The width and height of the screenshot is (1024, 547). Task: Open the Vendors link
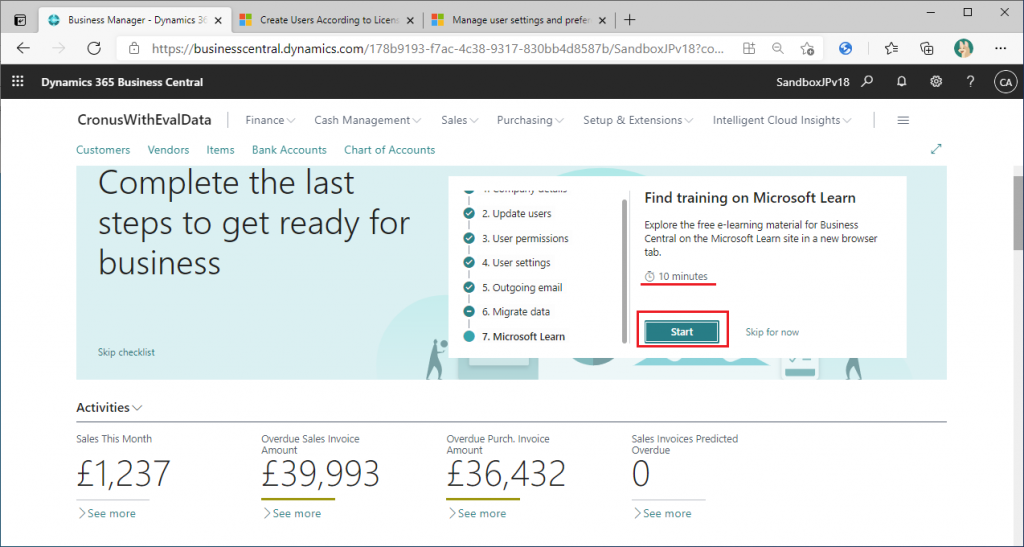pos(168,149)
